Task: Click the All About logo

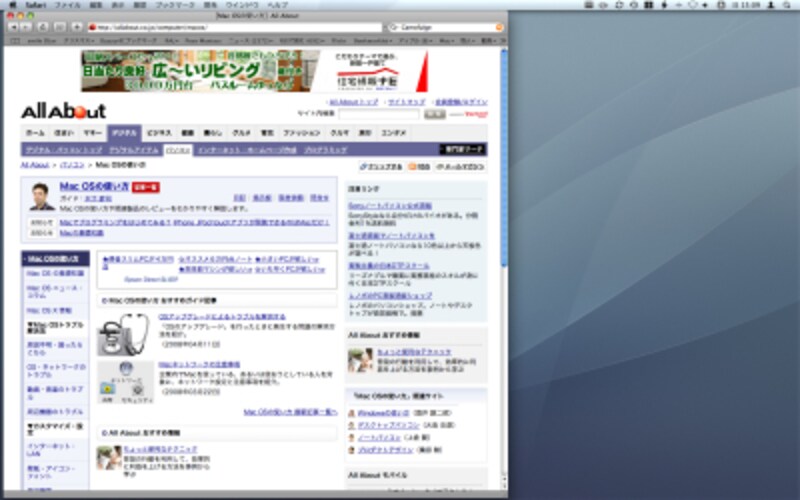Action: point(63,111)
